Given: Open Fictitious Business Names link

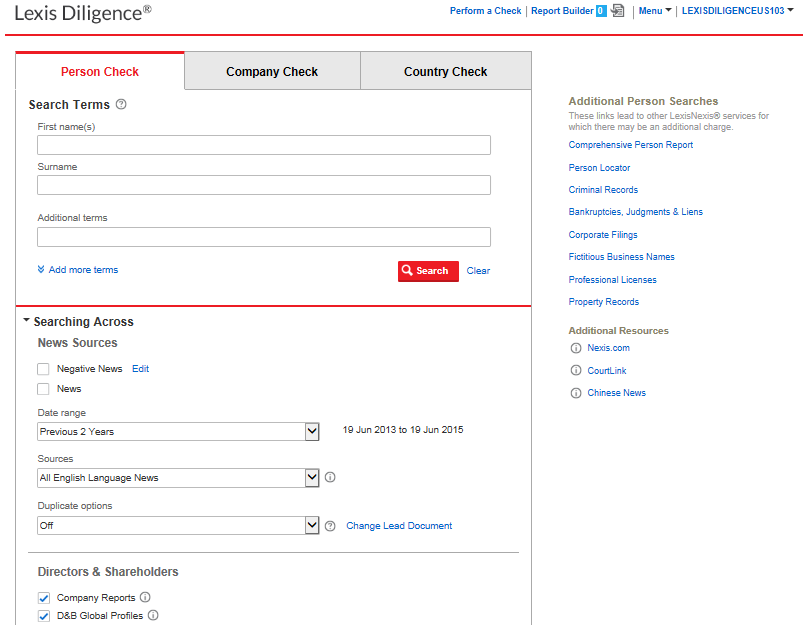Looking at the screenshot, I should [x=621, y=257].
